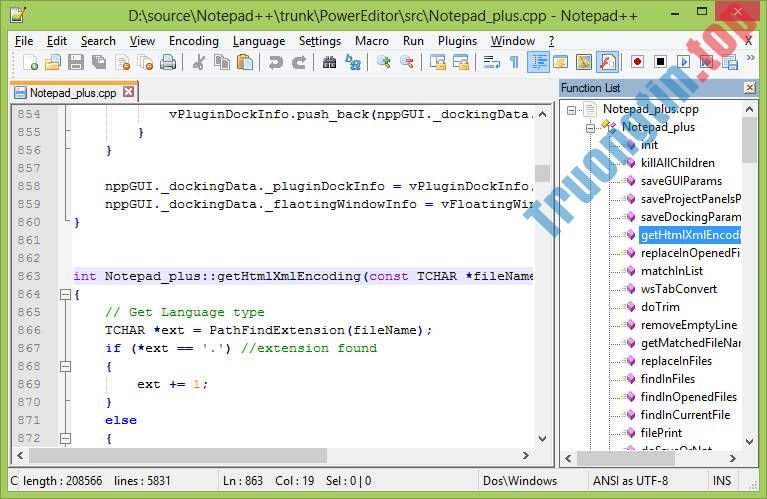Close the Notepad_plus.cpp tab with its red X
Image resolution: width=767 pixels, height=499 pixels.
click(128, 91)
